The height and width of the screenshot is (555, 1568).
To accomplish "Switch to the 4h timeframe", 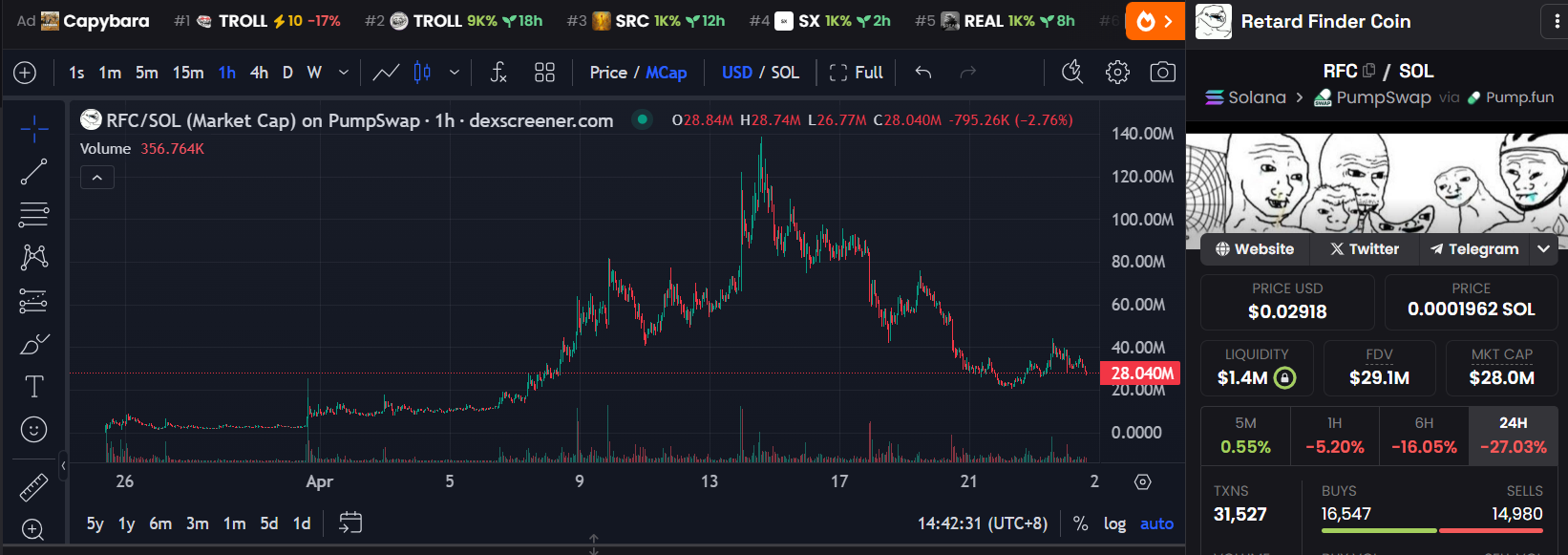I will (x=259, y=73).
